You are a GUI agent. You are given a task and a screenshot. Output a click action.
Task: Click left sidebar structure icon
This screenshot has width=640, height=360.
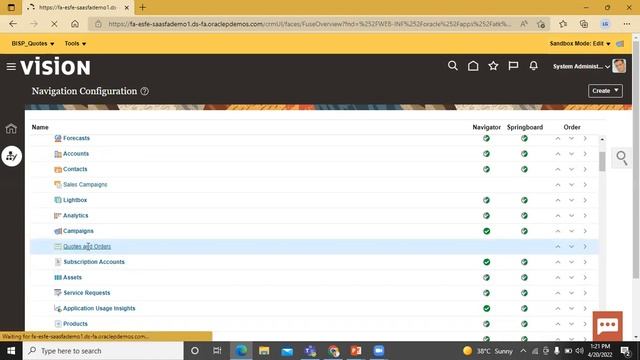point(11,156)
